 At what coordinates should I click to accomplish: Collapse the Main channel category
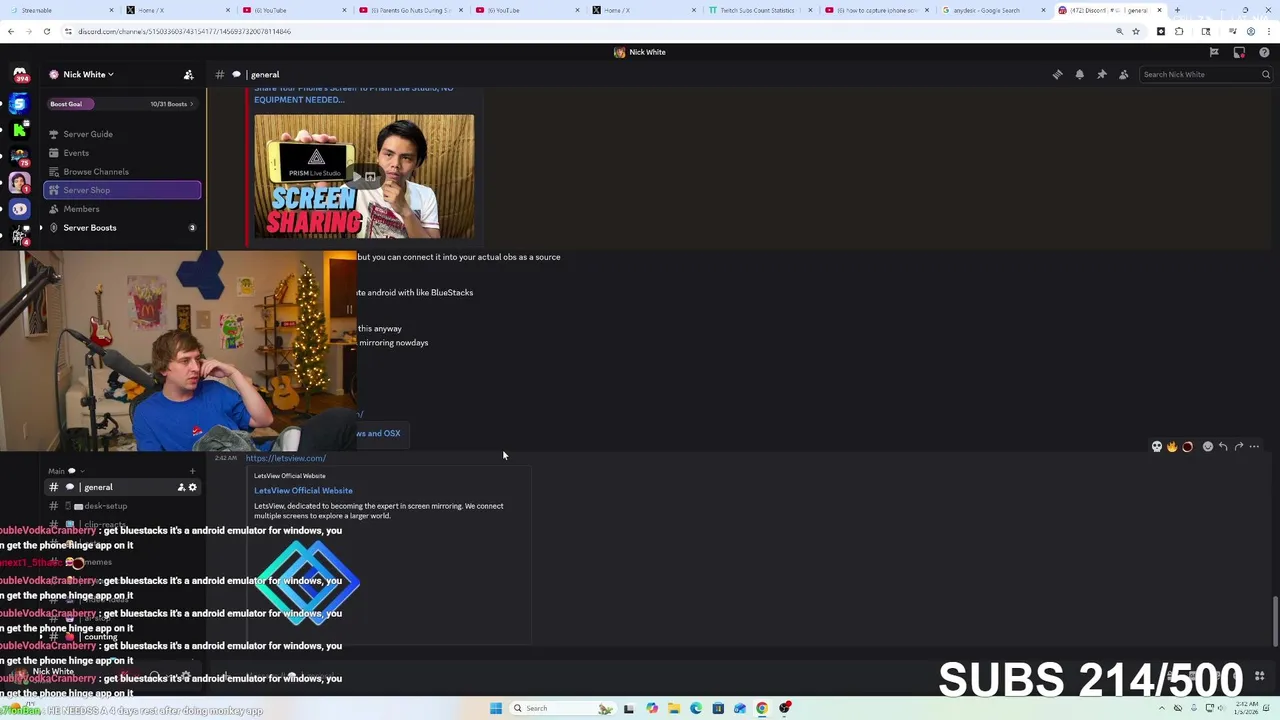pos(66,471)
